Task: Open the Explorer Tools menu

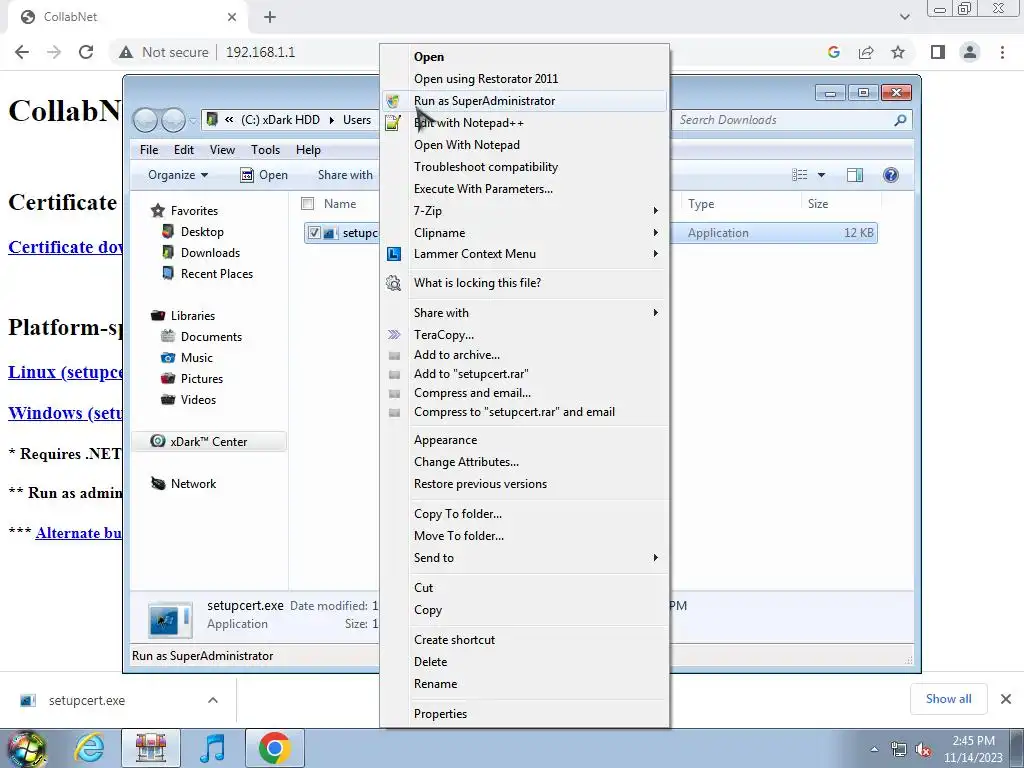Action: point(265,150)
